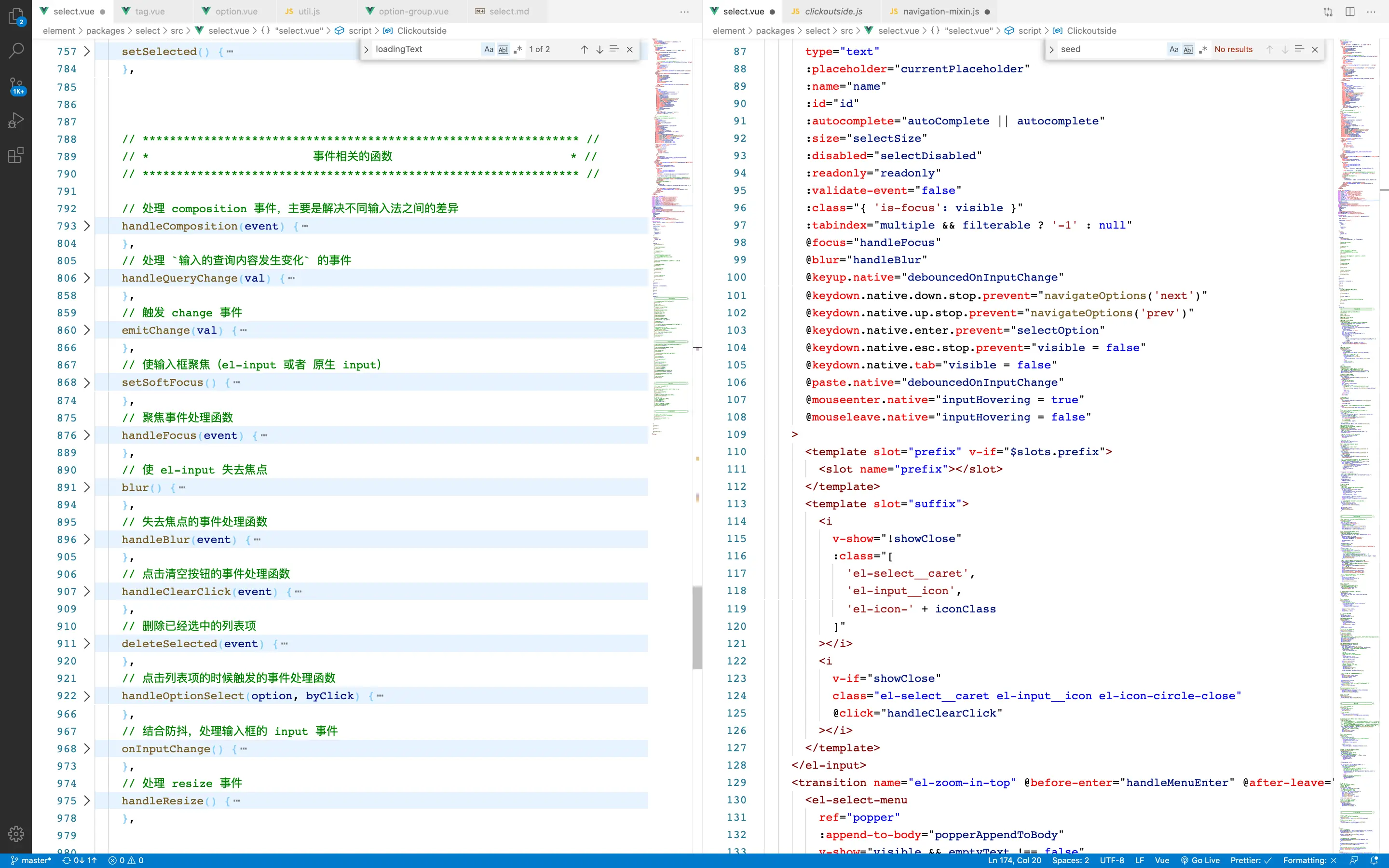Open the Source Control view
Screen dimensions: 1389x868
point(16,86)
